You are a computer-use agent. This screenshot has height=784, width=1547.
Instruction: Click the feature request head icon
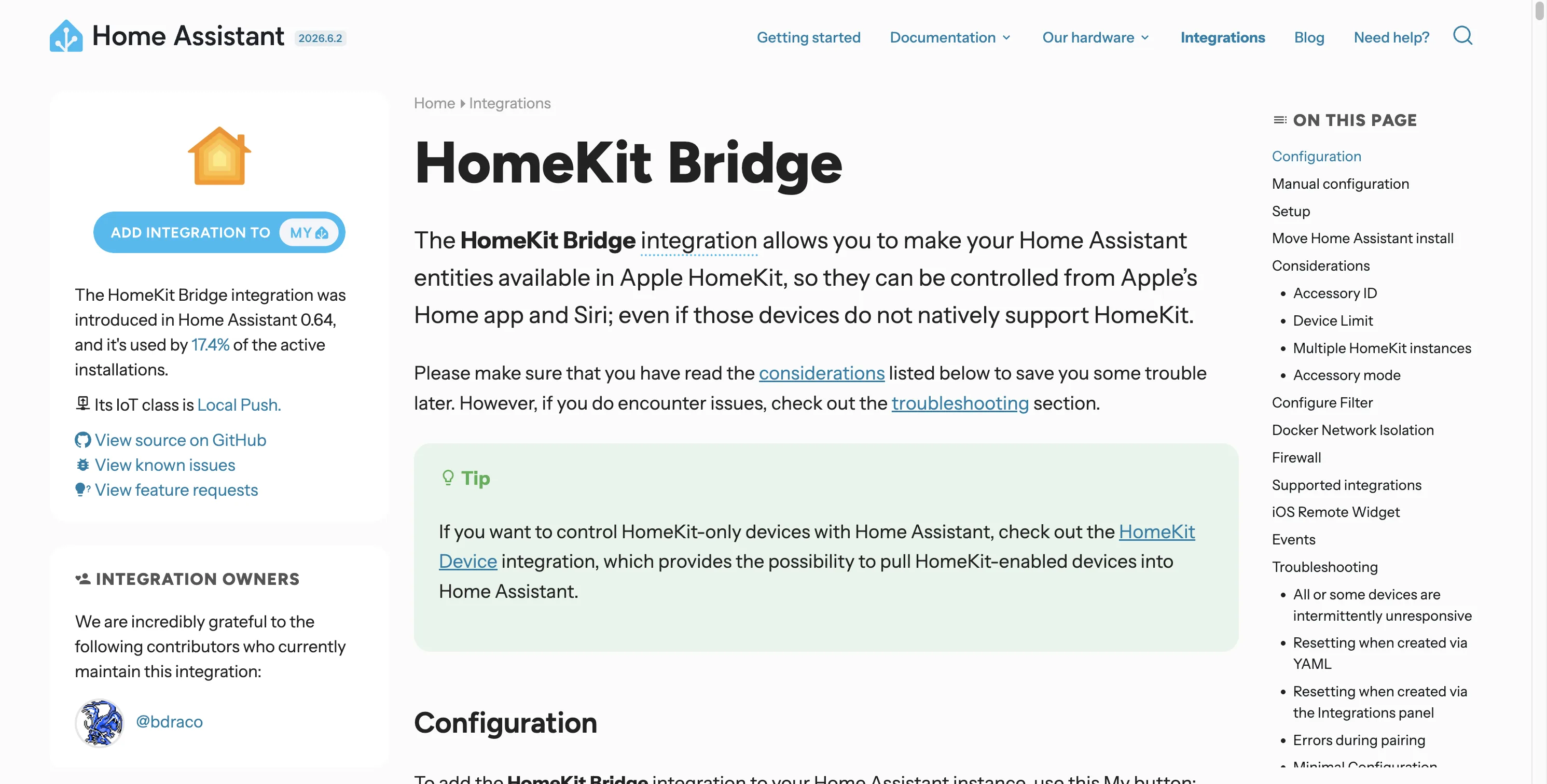[83, 490]
